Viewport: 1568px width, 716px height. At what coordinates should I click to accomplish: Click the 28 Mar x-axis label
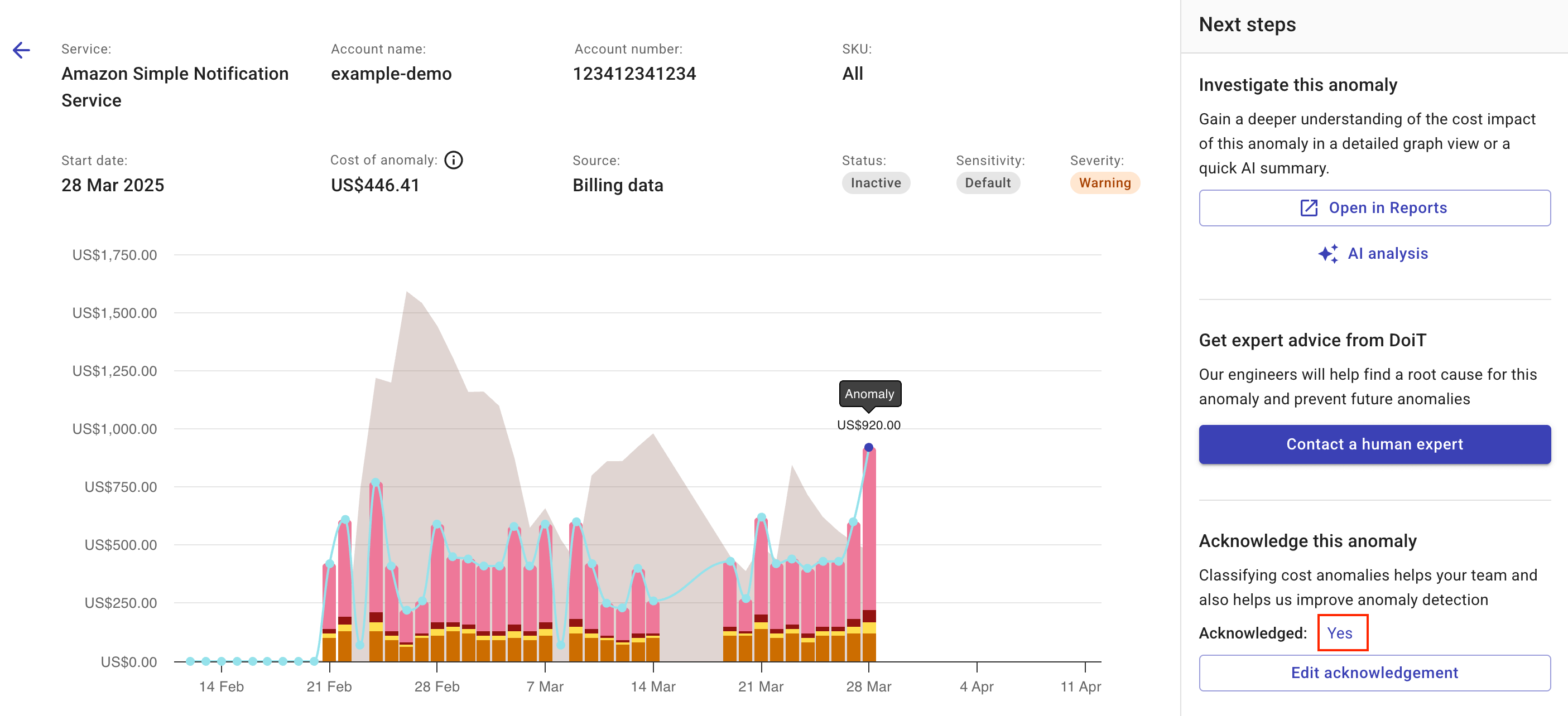(869, 687)
